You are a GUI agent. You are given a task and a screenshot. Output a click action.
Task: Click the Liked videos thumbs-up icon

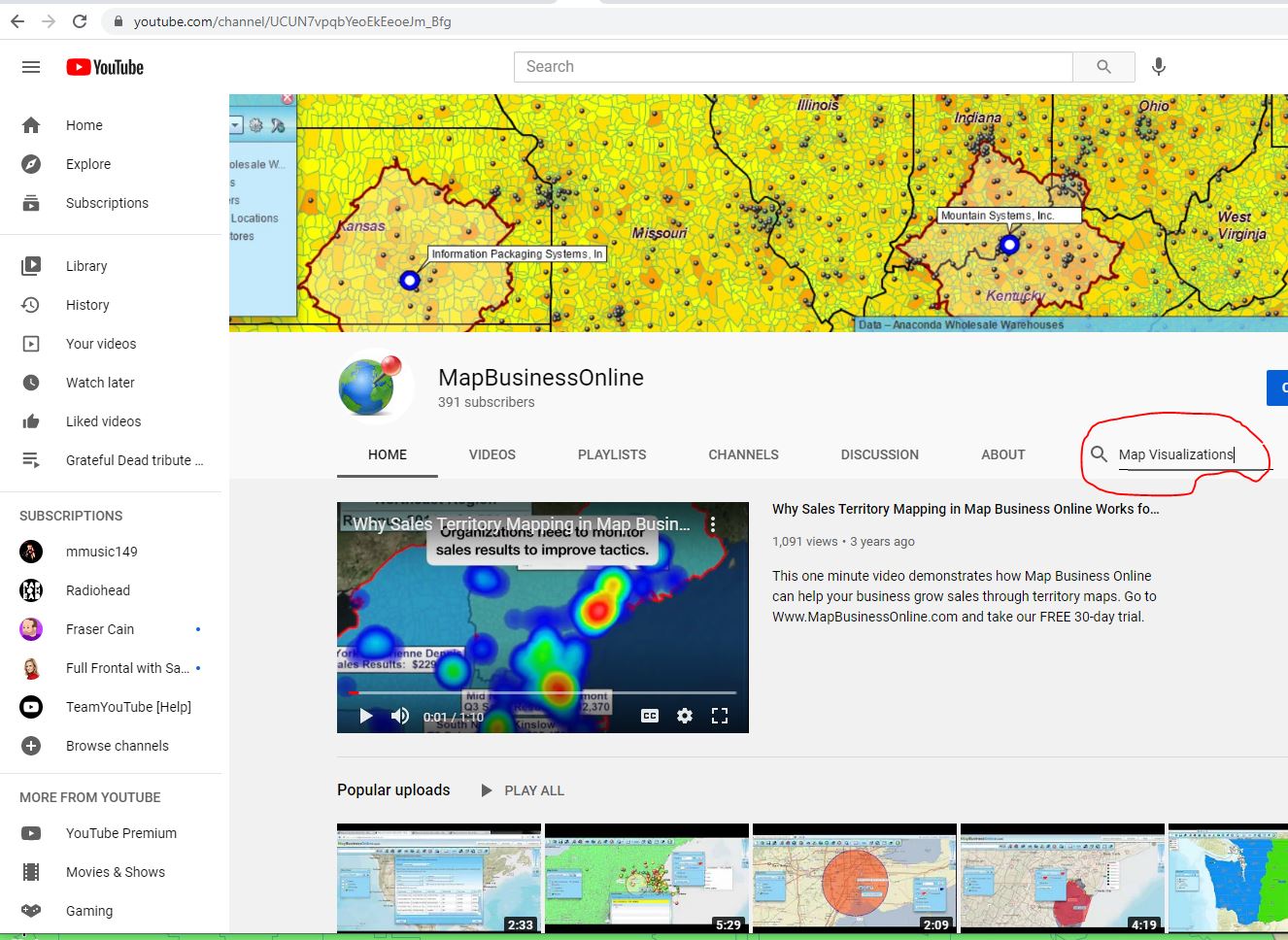tap(31, 421)
